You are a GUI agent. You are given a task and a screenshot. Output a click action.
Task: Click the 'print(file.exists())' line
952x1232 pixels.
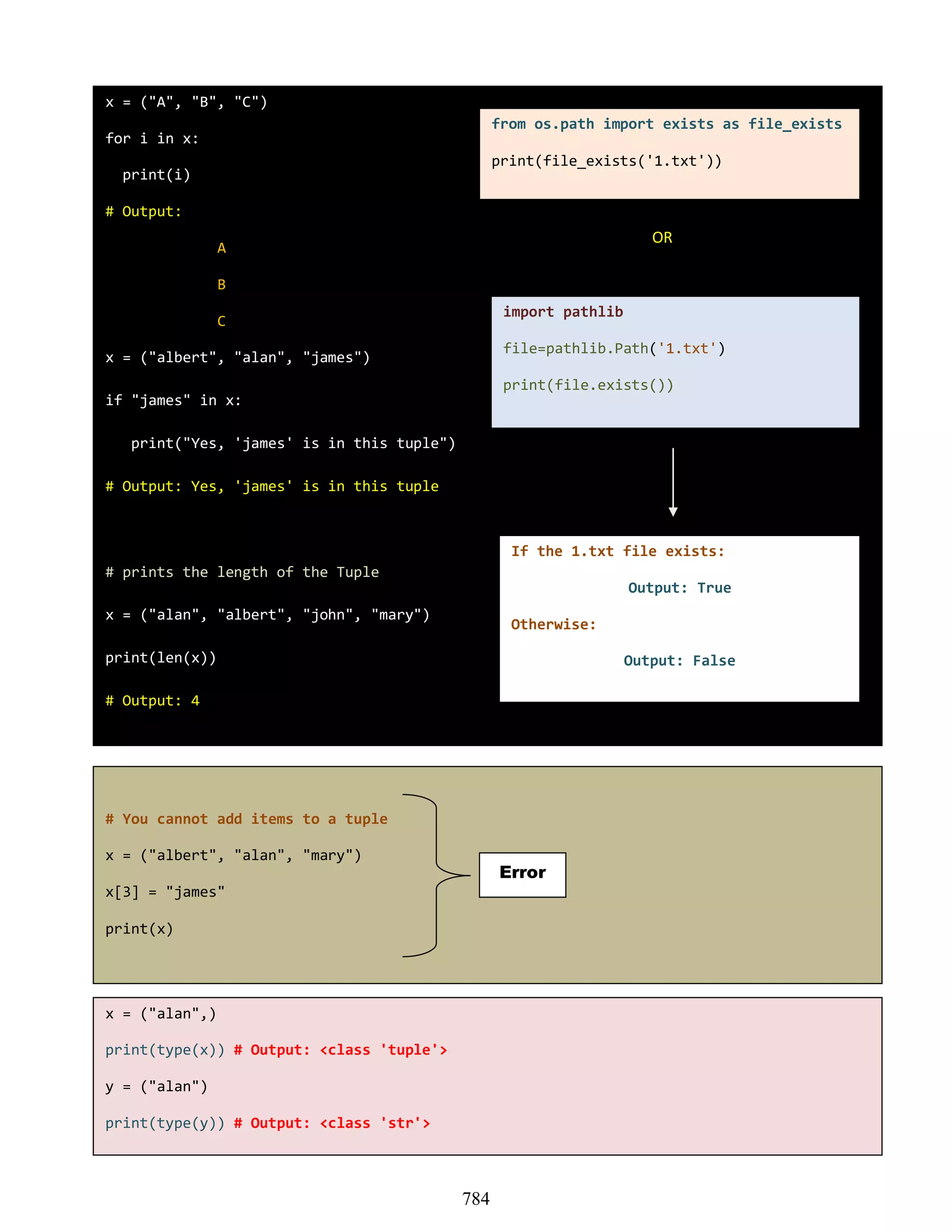[588, 385]
